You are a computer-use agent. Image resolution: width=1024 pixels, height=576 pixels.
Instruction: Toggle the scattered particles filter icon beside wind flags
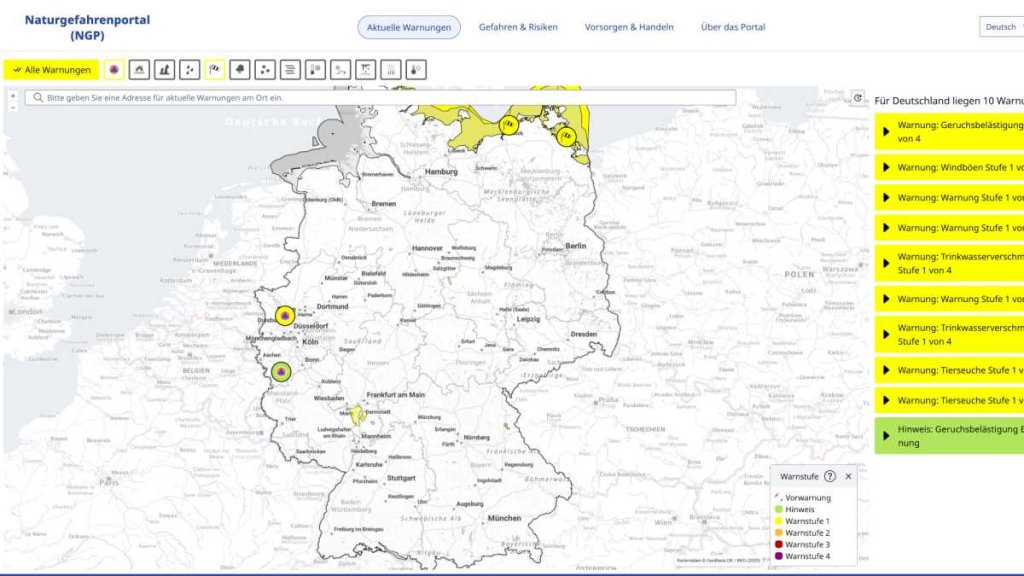point(189,69)
